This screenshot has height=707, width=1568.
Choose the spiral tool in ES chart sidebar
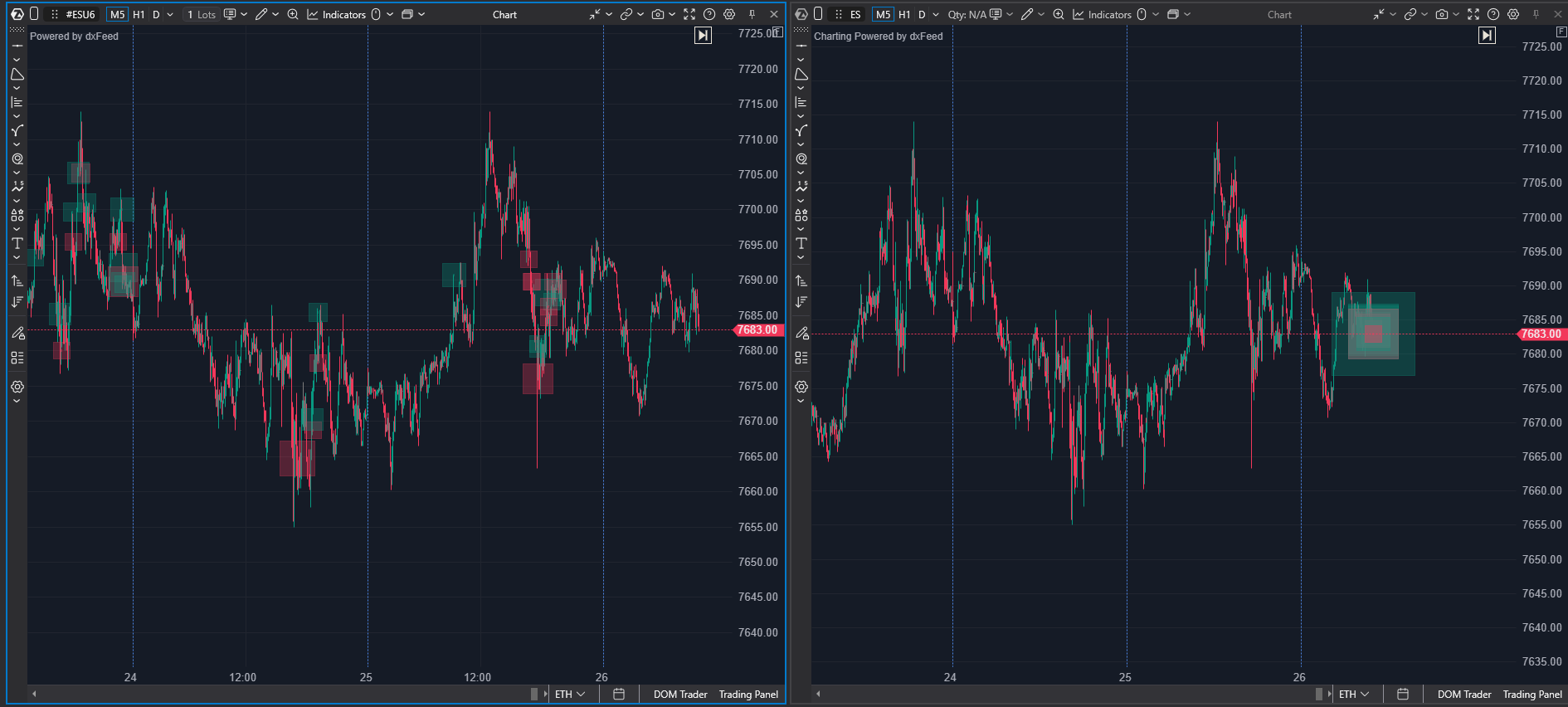click(x=801, y=159)
